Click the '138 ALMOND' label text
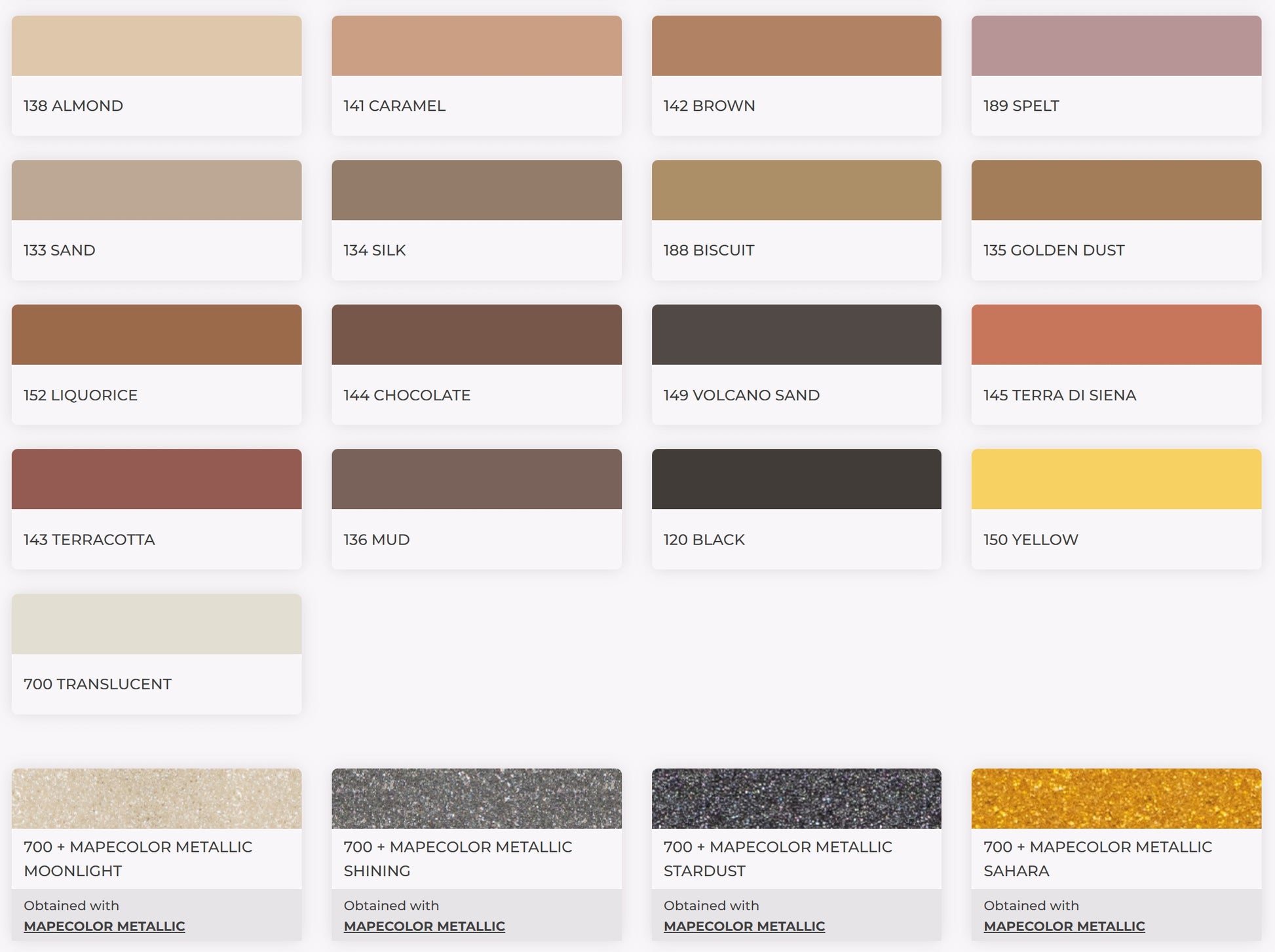Image resolution: width=1275 pixels, height=952 pixels. click(73, 105)
